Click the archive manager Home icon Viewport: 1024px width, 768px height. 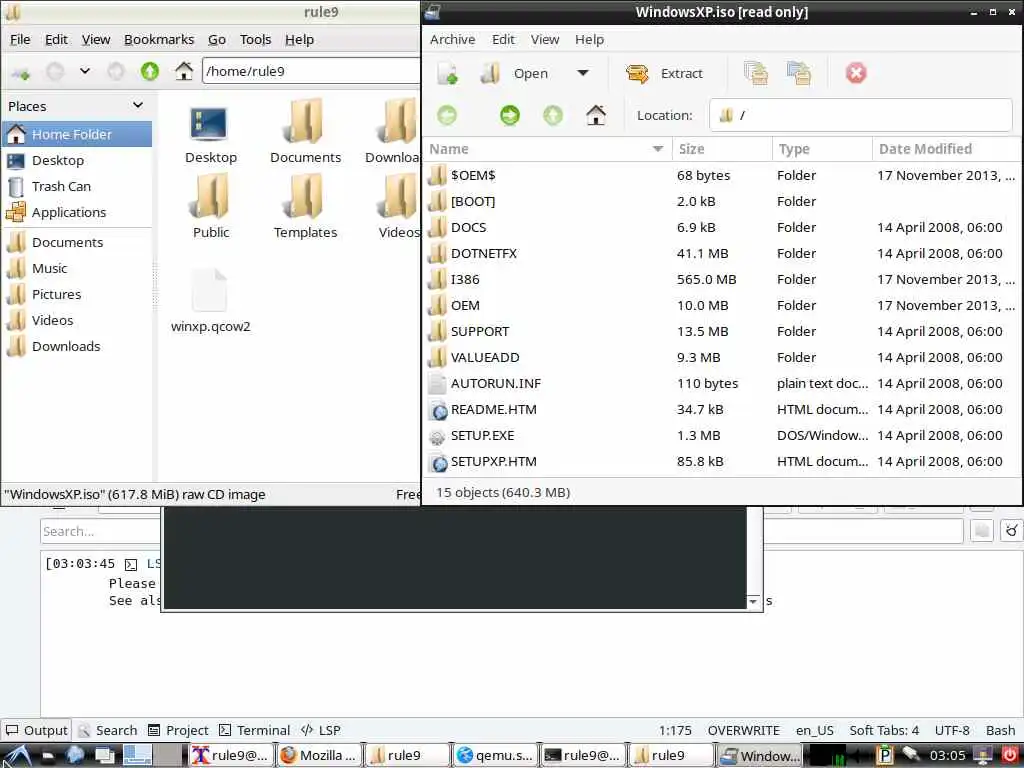pos(596,116)
